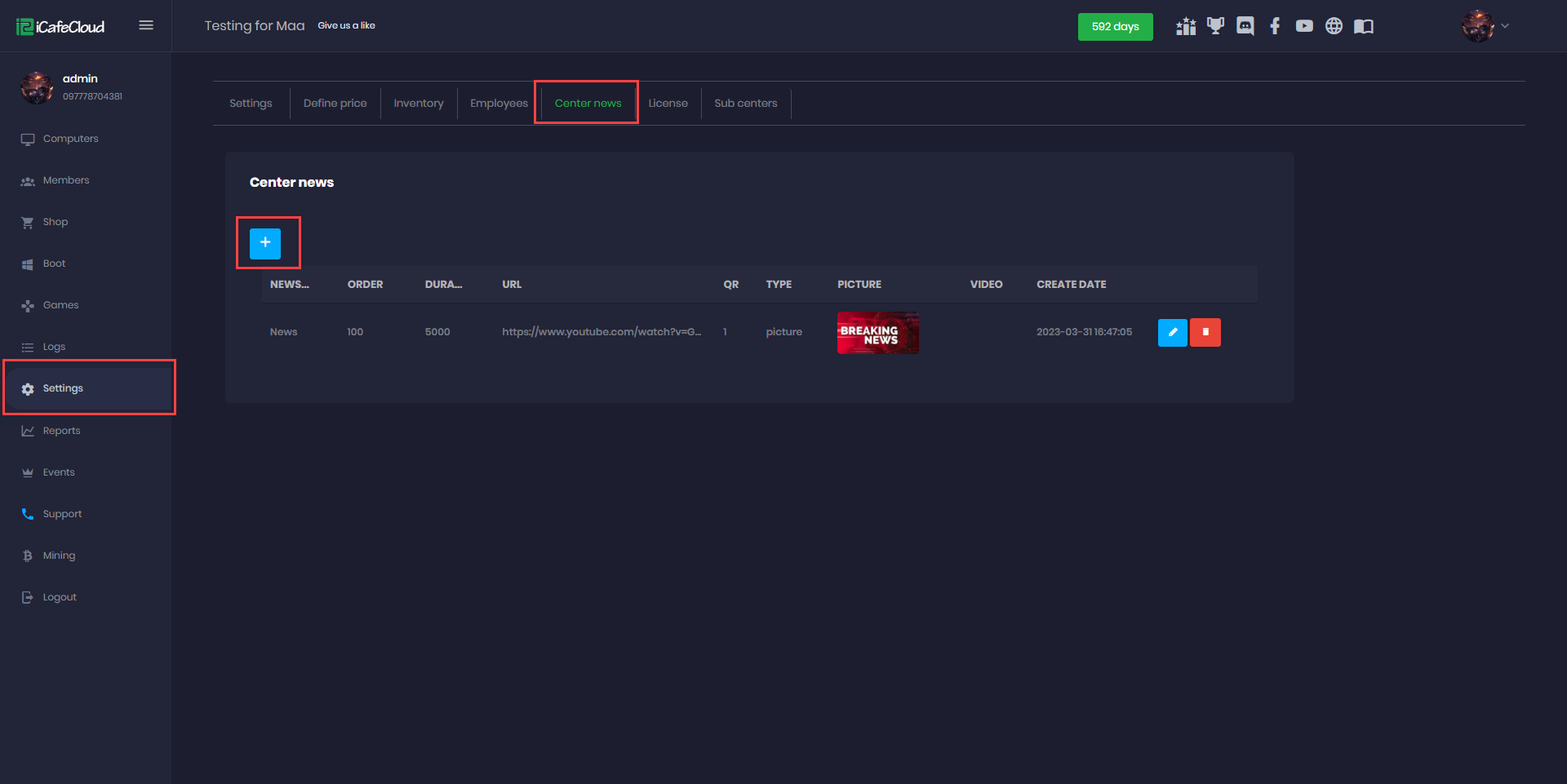
Task: Open the Facebook icon in header
Action: coord(1274,26)
